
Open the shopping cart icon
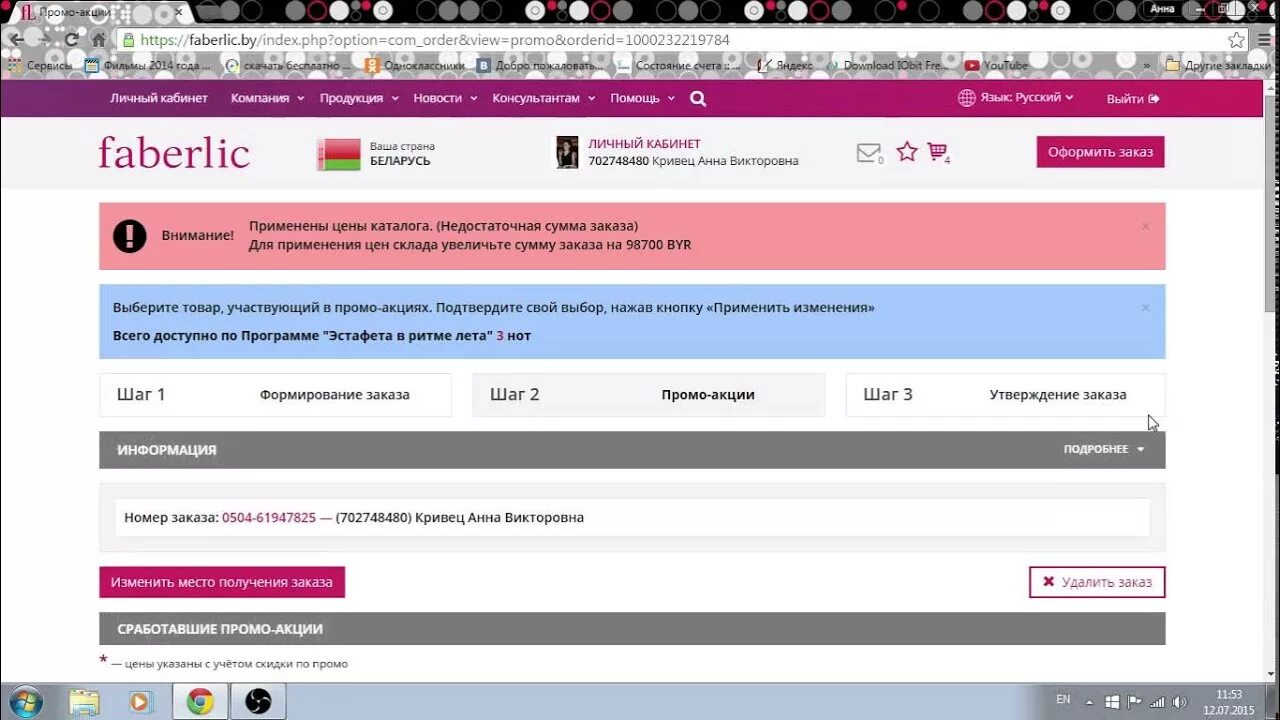pyautogui.click(x=937, y=151)
